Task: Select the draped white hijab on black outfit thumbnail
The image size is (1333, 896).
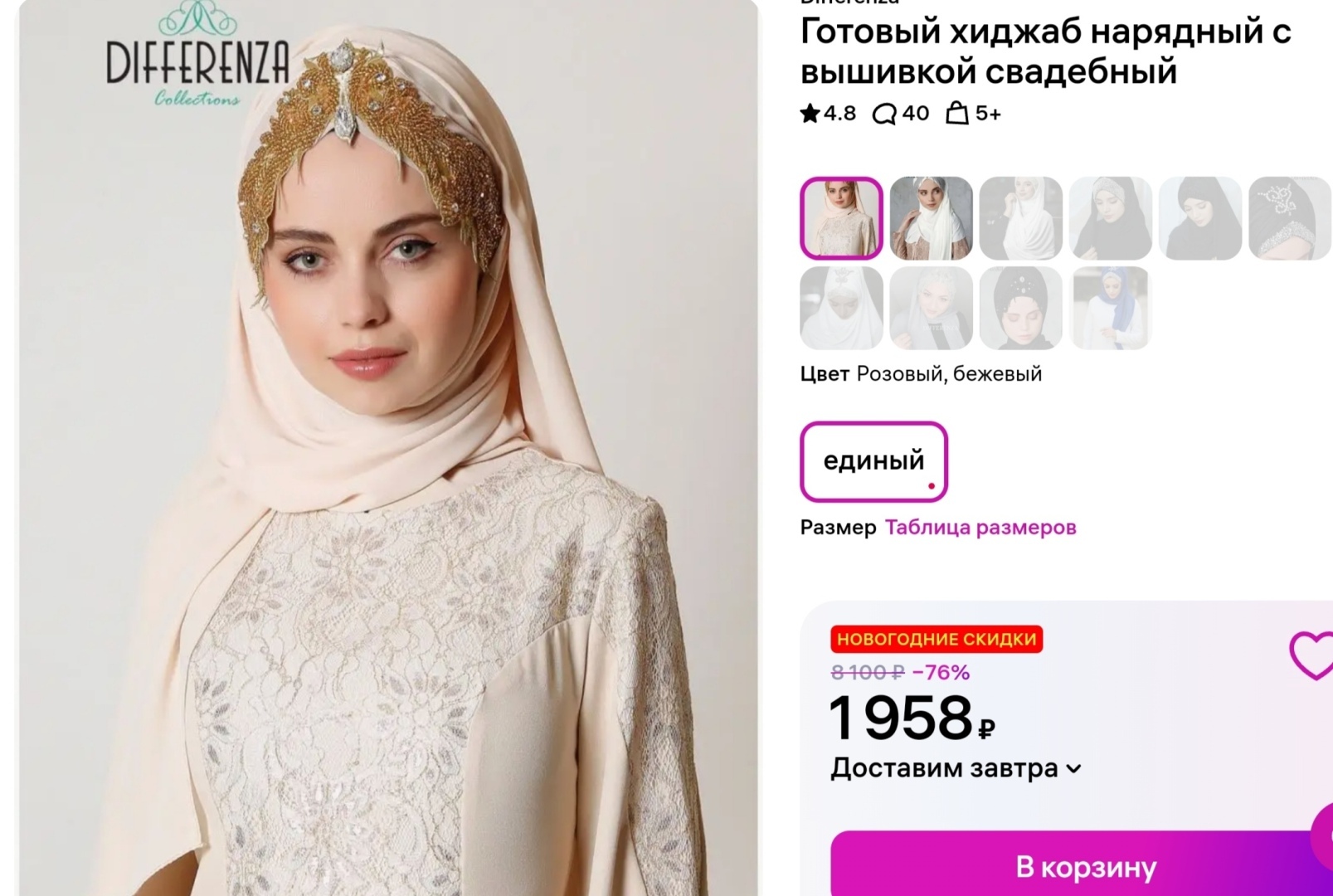Action: pos(1020,218)
